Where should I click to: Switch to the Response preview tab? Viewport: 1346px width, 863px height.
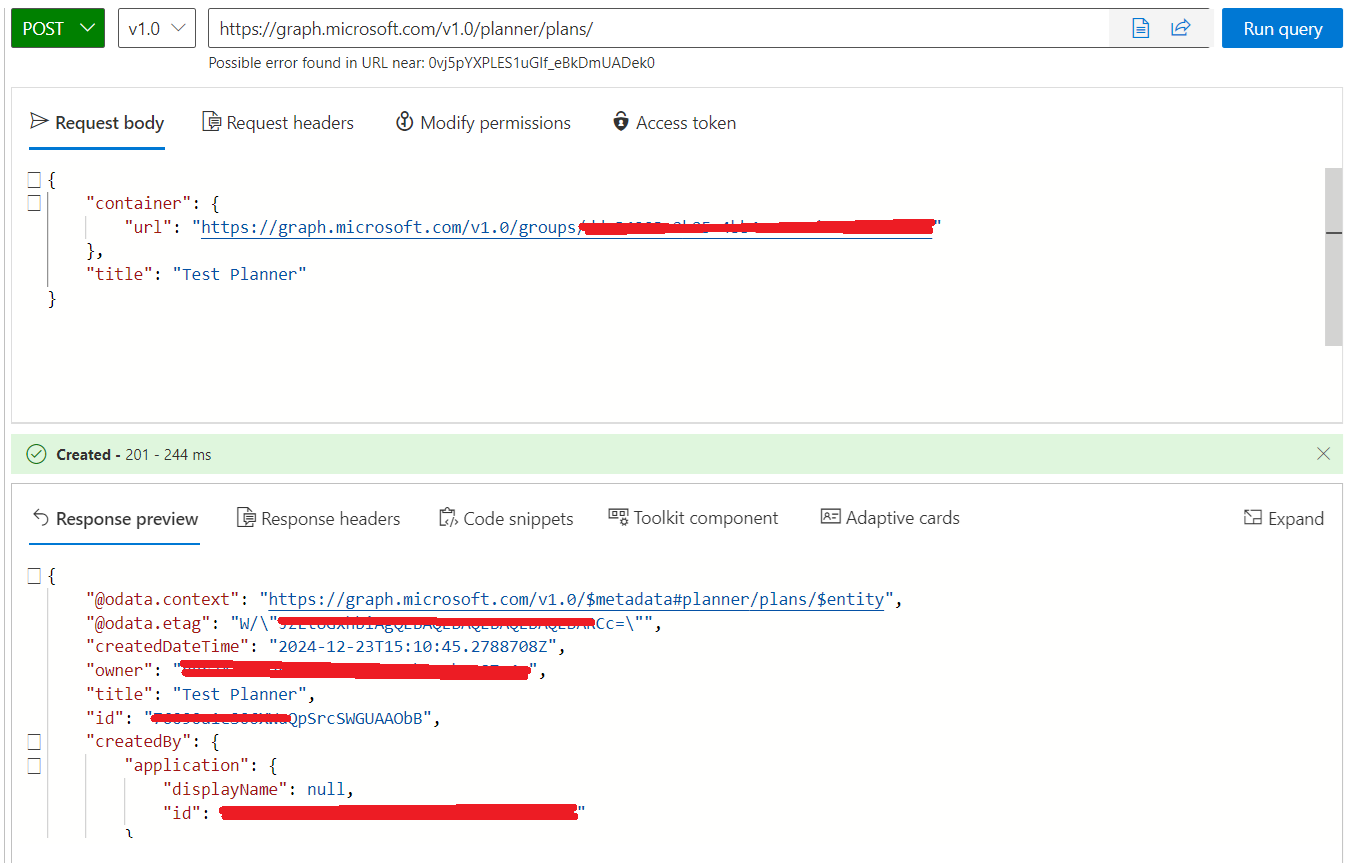(114, 519)
